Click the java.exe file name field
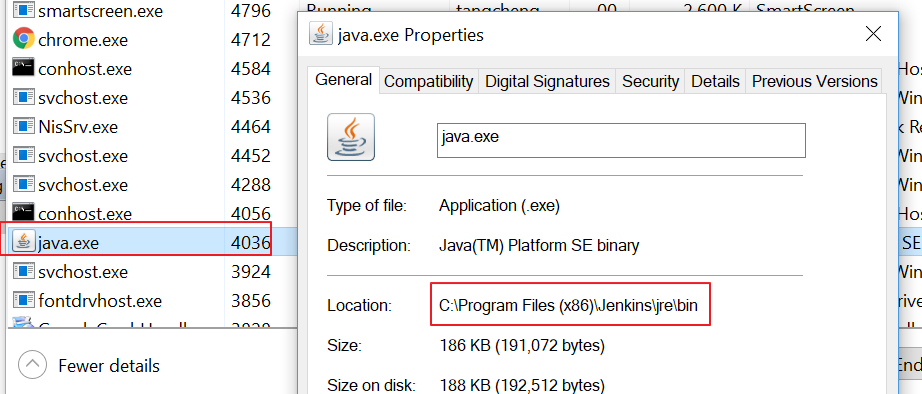Screen dimensions: 922x394 point(621,140)
